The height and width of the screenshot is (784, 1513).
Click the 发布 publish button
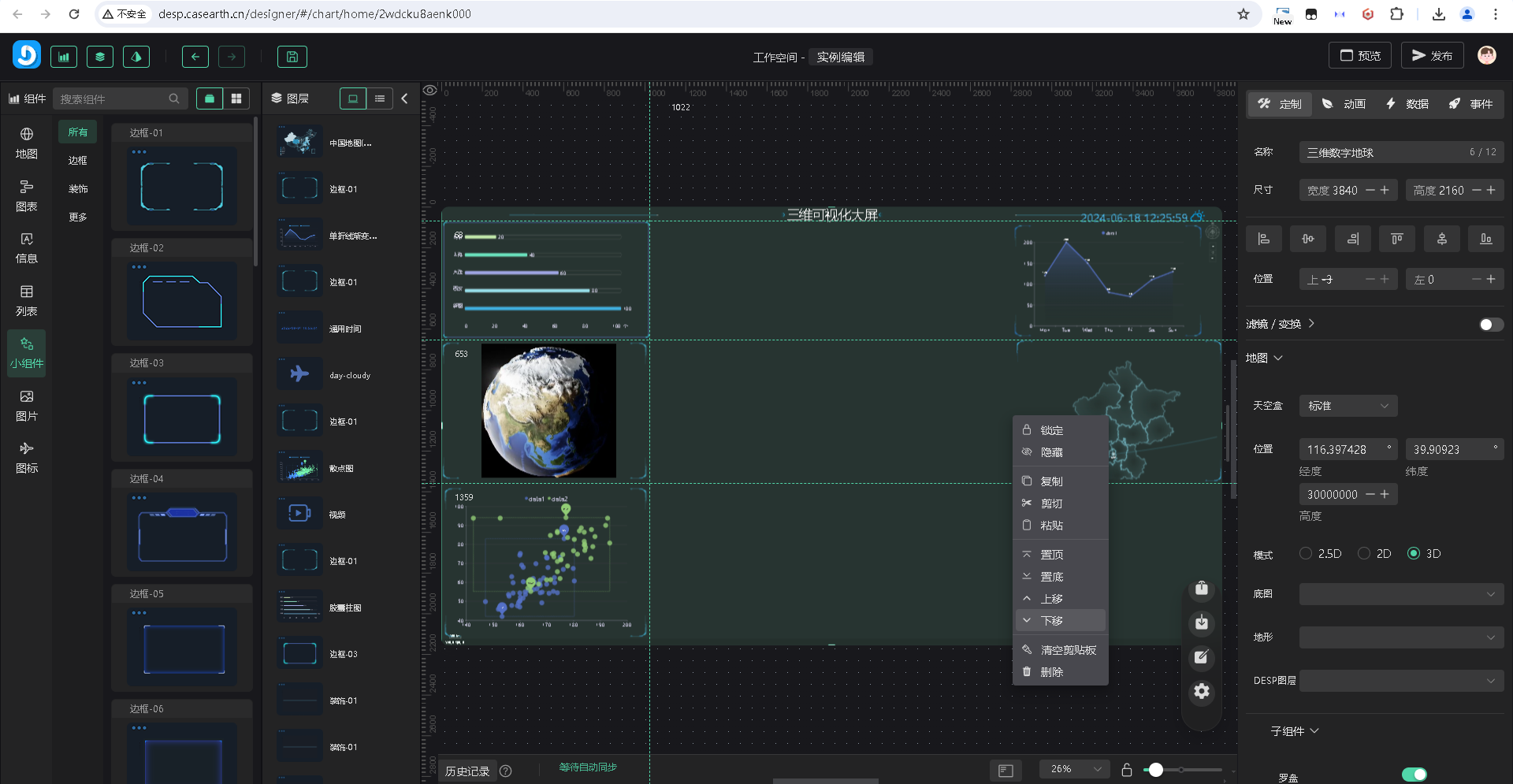pyautogui.click(x=1431, y=56)
